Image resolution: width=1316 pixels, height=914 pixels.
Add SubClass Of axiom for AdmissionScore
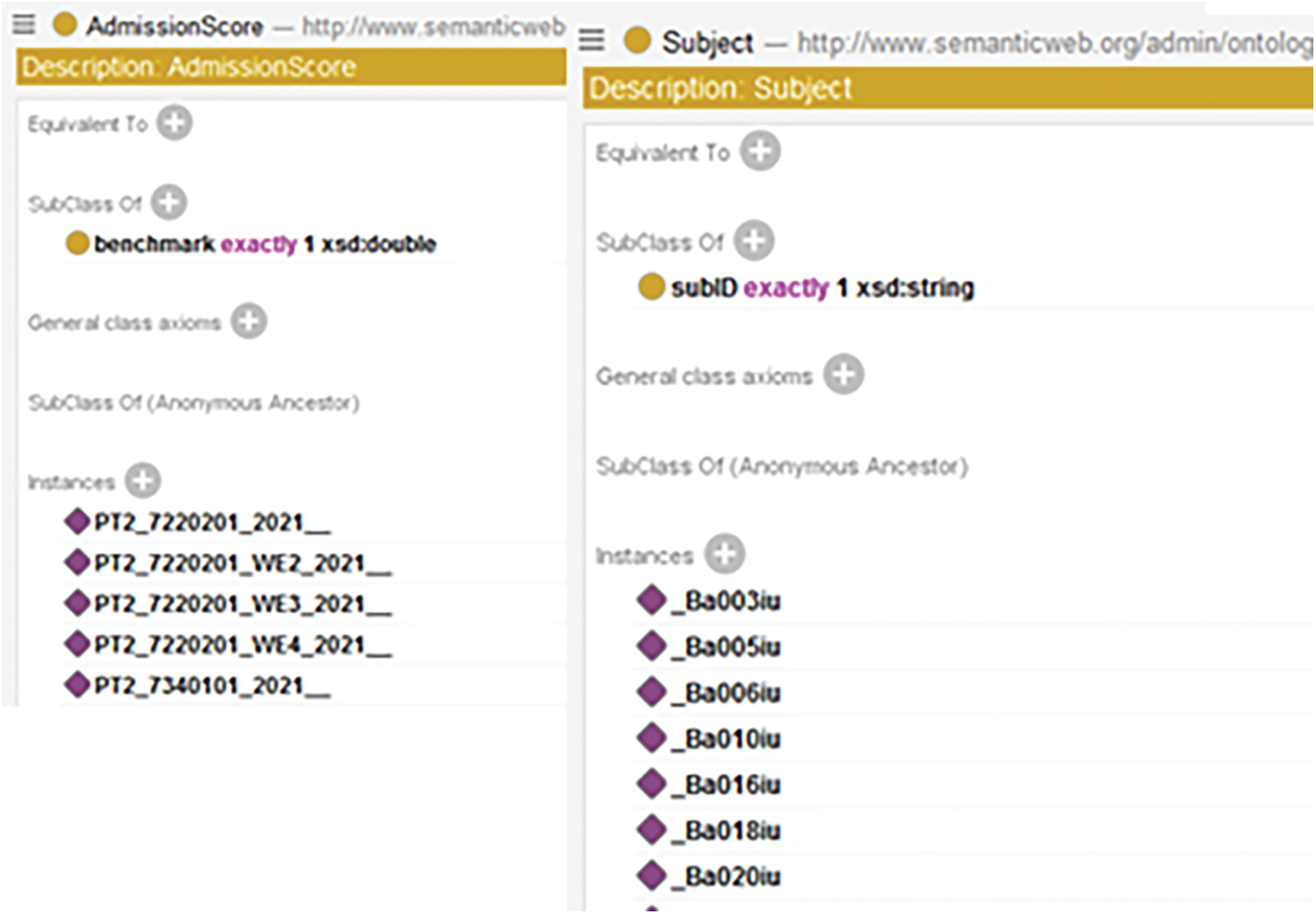(x=169, y=203)
